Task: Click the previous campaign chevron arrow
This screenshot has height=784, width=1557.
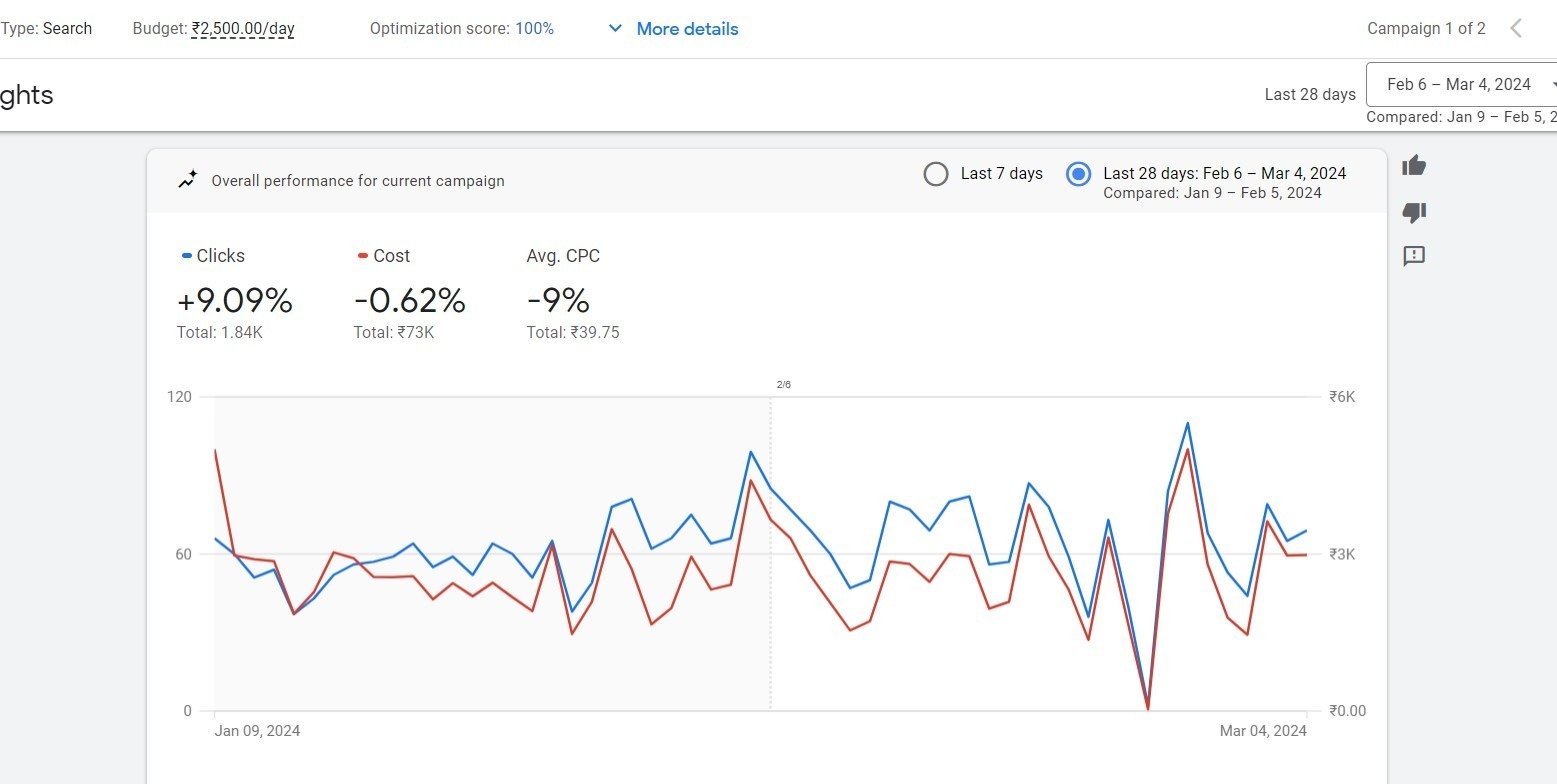Action: (x=1518, y=28)
